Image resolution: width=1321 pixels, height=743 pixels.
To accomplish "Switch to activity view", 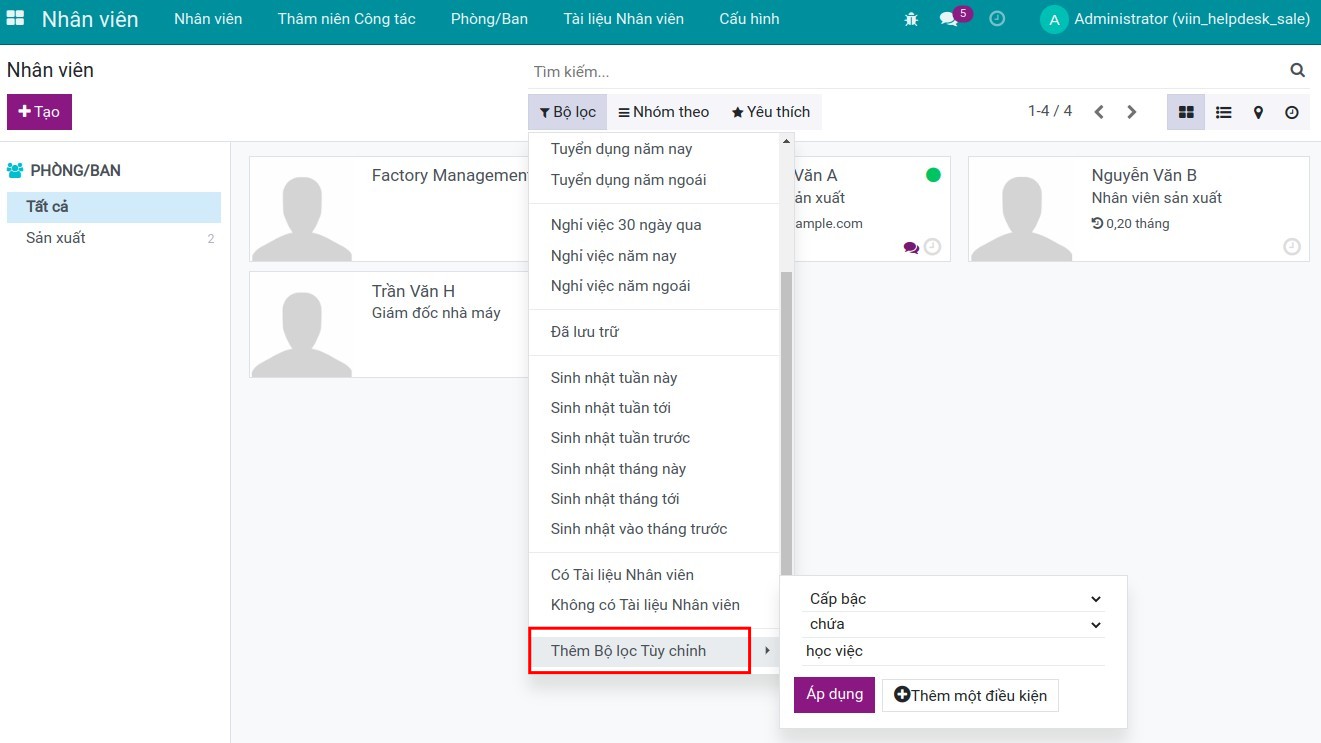I will [1292, 112].
